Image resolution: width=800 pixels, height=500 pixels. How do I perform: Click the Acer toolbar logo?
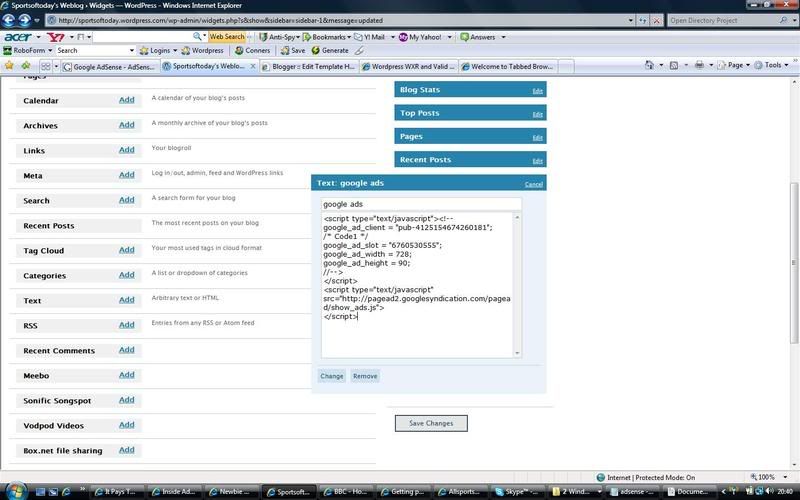[18, 37]
